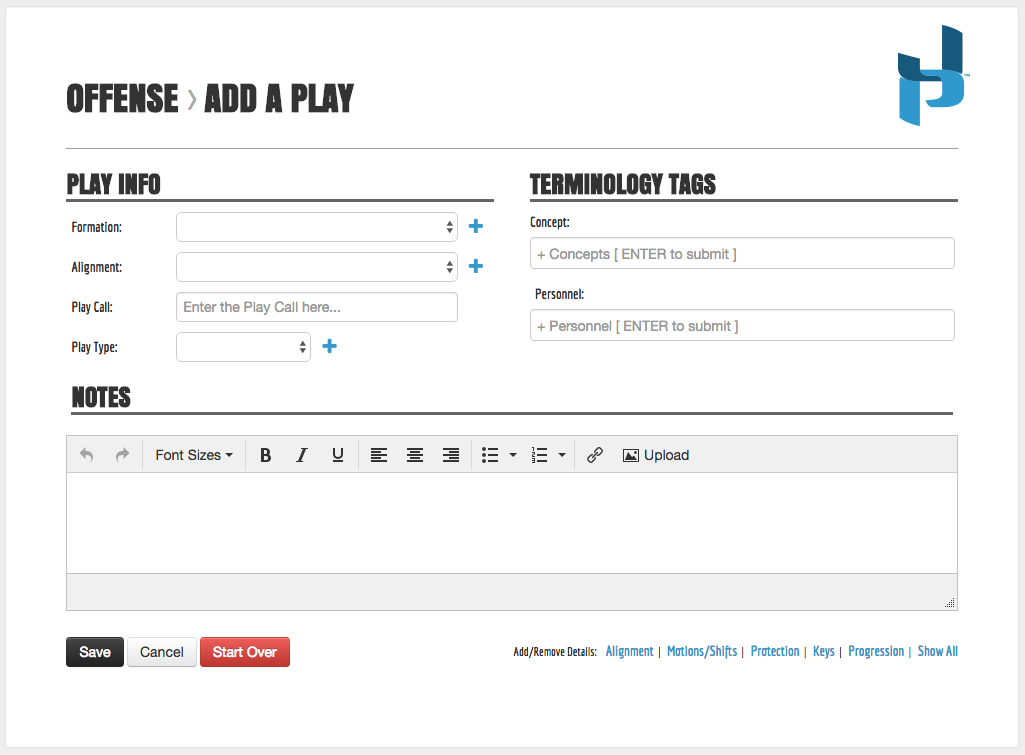Add a new Play Type with plus icon

329,347
